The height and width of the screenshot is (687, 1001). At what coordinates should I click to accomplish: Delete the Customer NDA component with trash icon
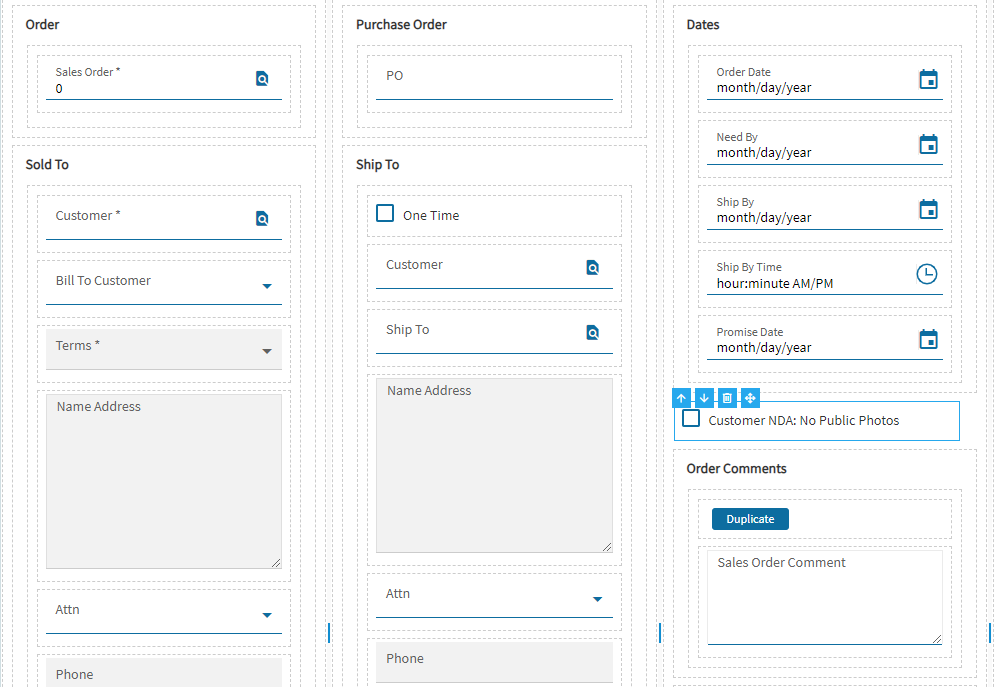(x=727, y=398)
